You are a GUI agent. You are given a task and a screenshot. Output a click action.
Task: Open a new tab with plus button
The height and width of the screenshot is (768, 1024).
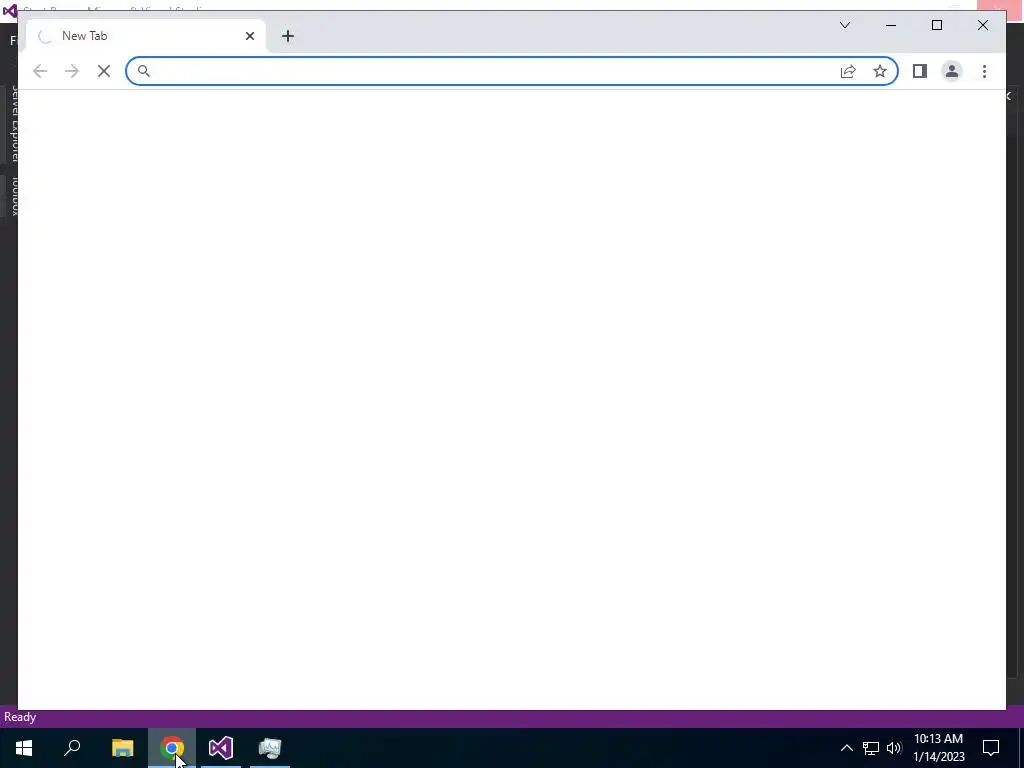pyautogui.click(x=288, y=36)
